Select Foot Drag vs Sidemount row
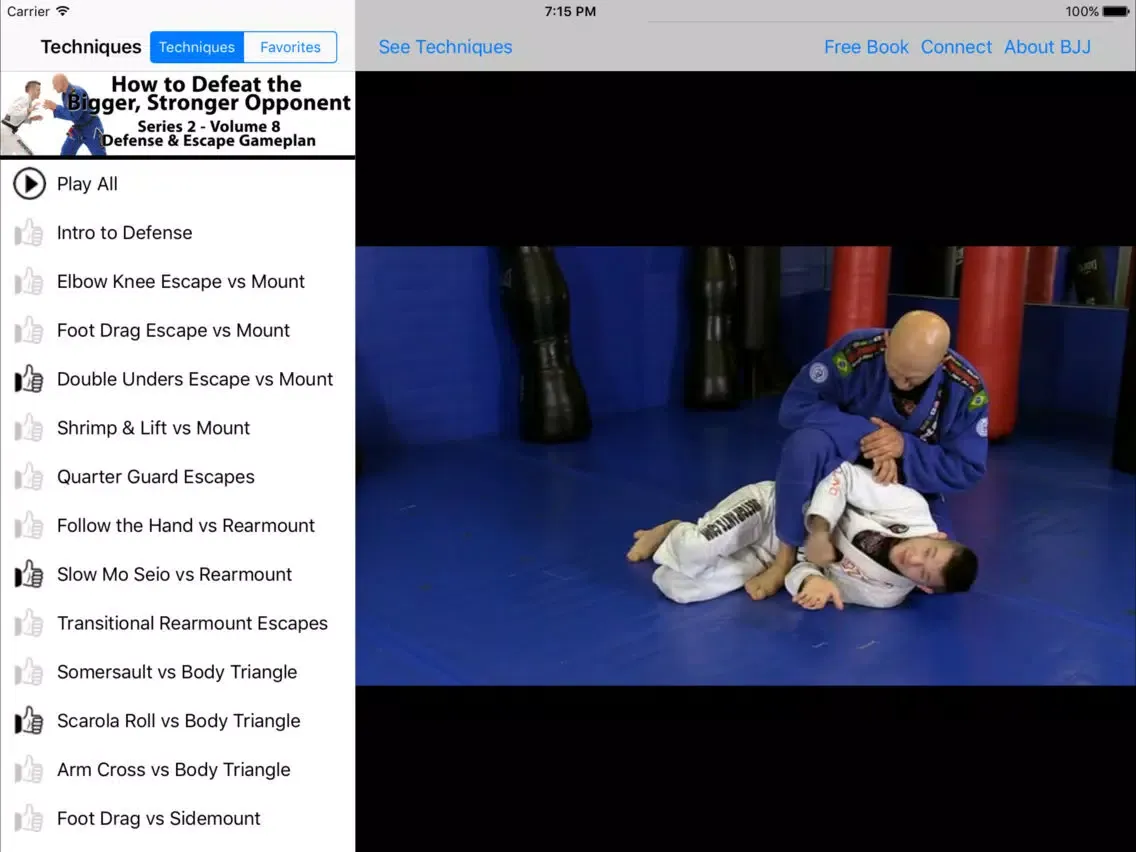Viewport: 1136px width, 852px height. click(x=178, y=819)
